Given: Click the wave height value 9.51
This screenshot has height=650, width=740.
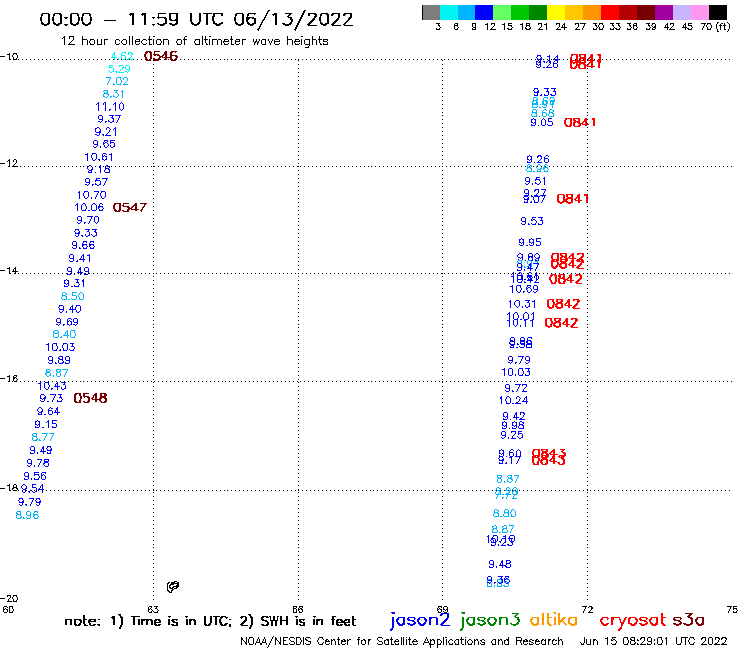Looking at the screenshot, I should [x=535, y=181].
